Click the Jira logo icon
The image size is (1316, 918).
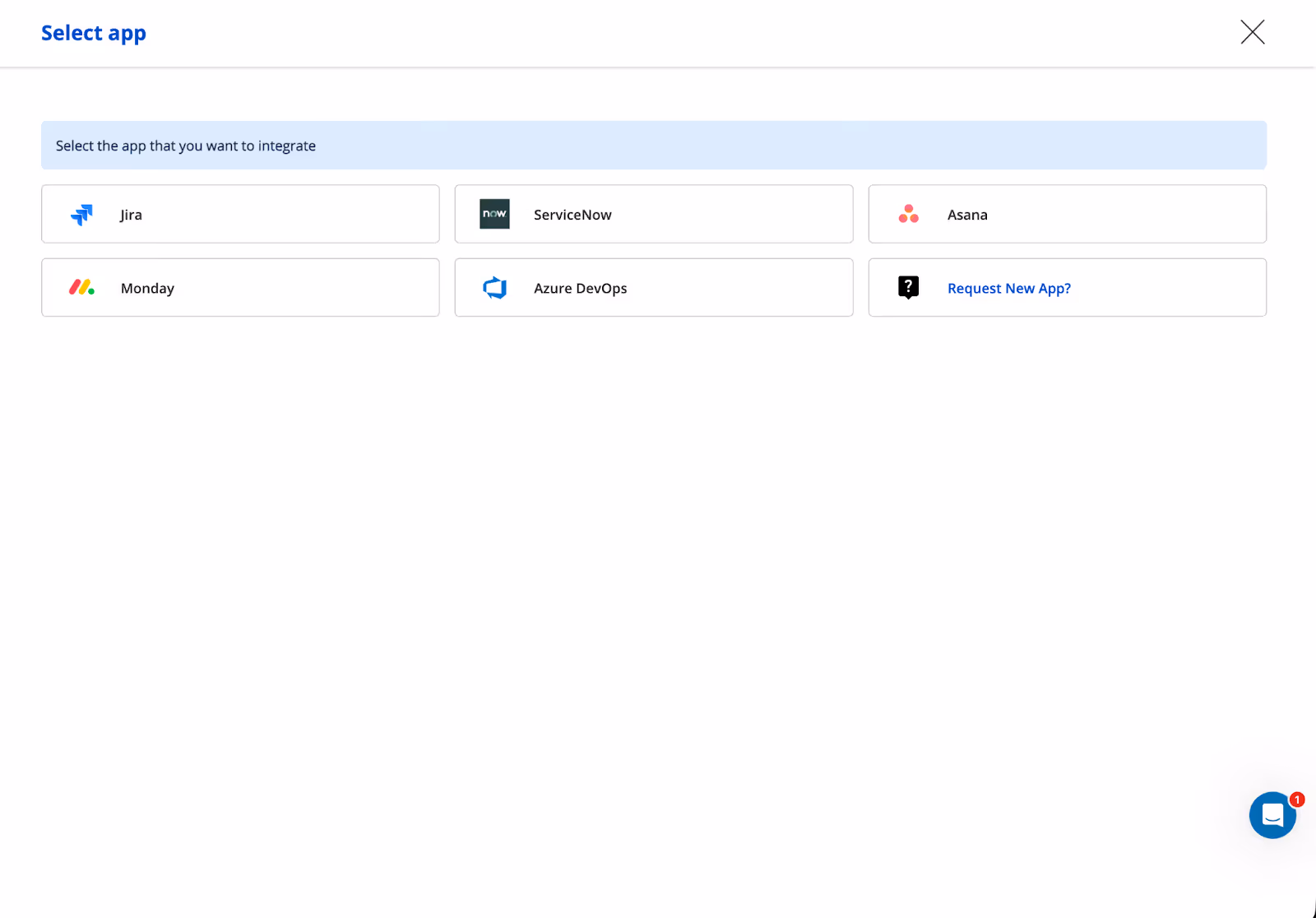(x=81, y=215)
